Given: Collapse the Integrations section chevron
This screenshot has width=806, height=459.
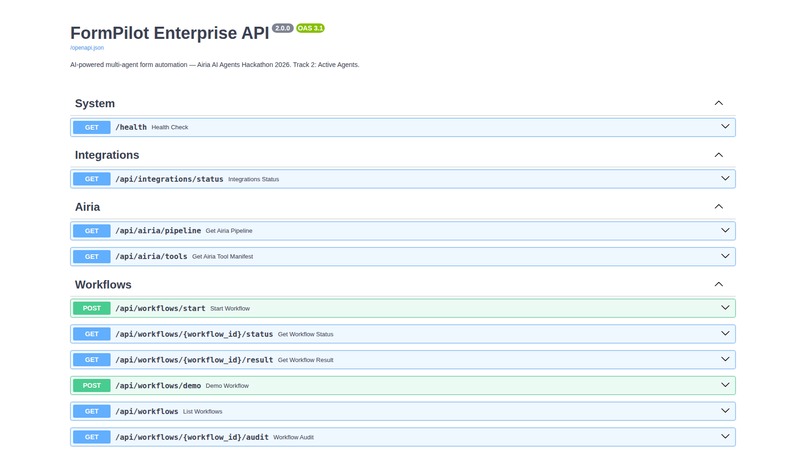Looking at the screenshot, I should (719, 155).
